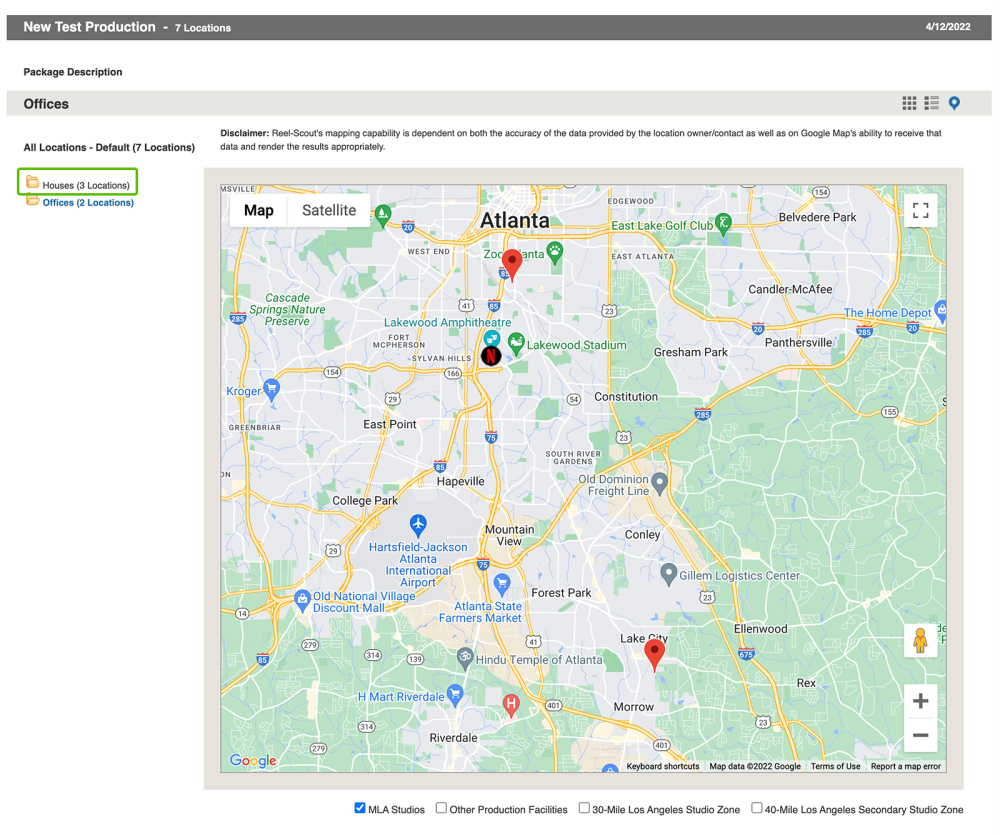The width and height of the screenshot is (1000, 835).
Task: Check 40-Mile Los Angeles Secondary Studio Zone
Action: [x=756, y=808]
